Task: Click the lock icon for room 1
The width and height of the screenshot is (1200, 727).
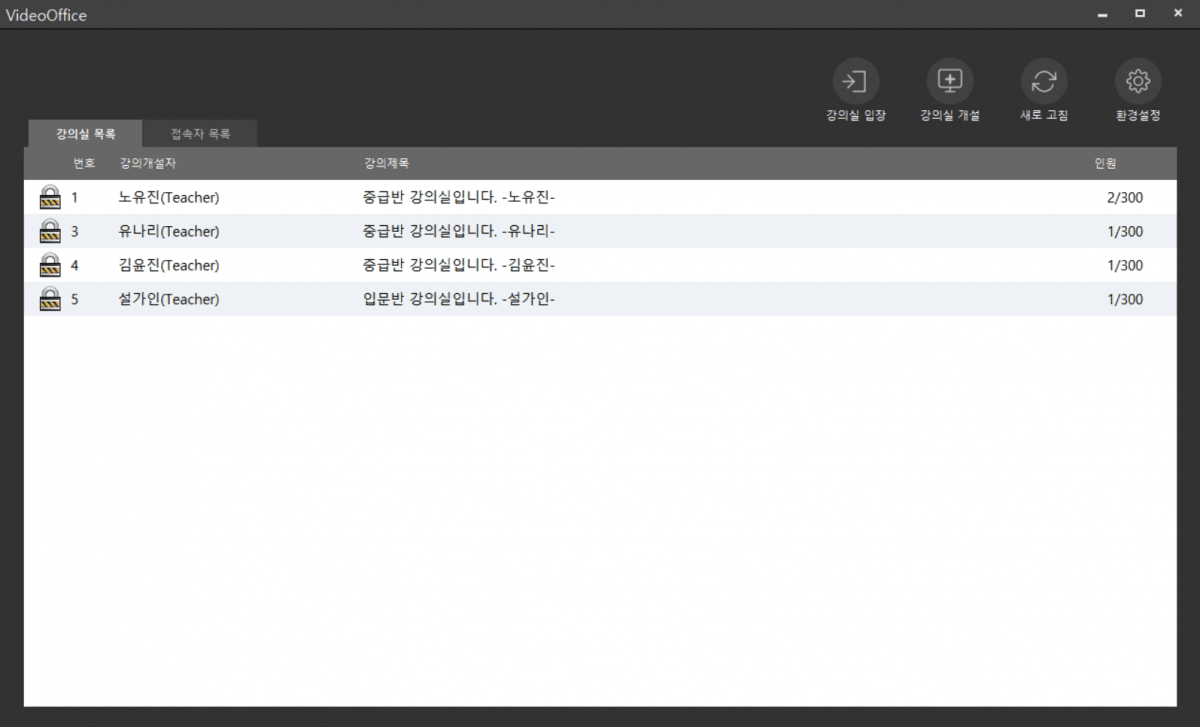Action: [49, 197]
